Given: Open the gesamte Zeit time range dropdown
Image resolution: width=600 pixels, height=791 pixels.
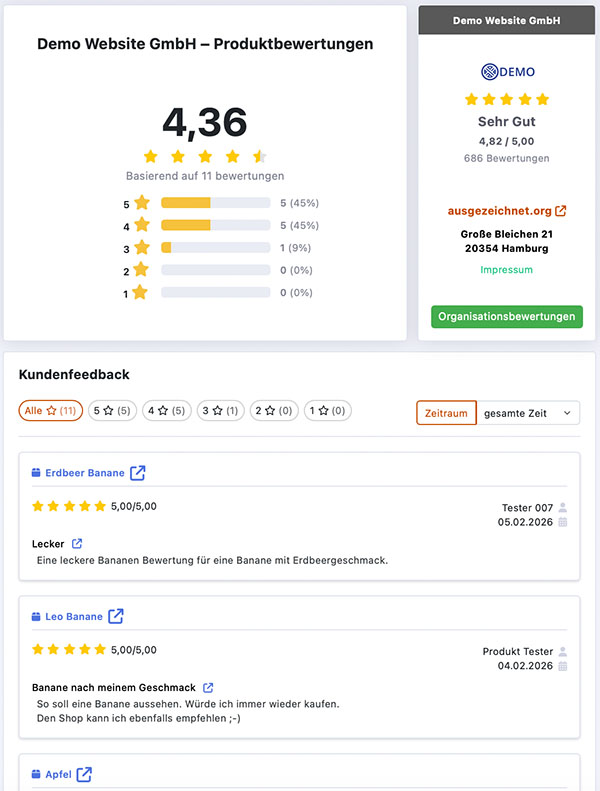Looking at the screenshot, I should click(528, 413).
